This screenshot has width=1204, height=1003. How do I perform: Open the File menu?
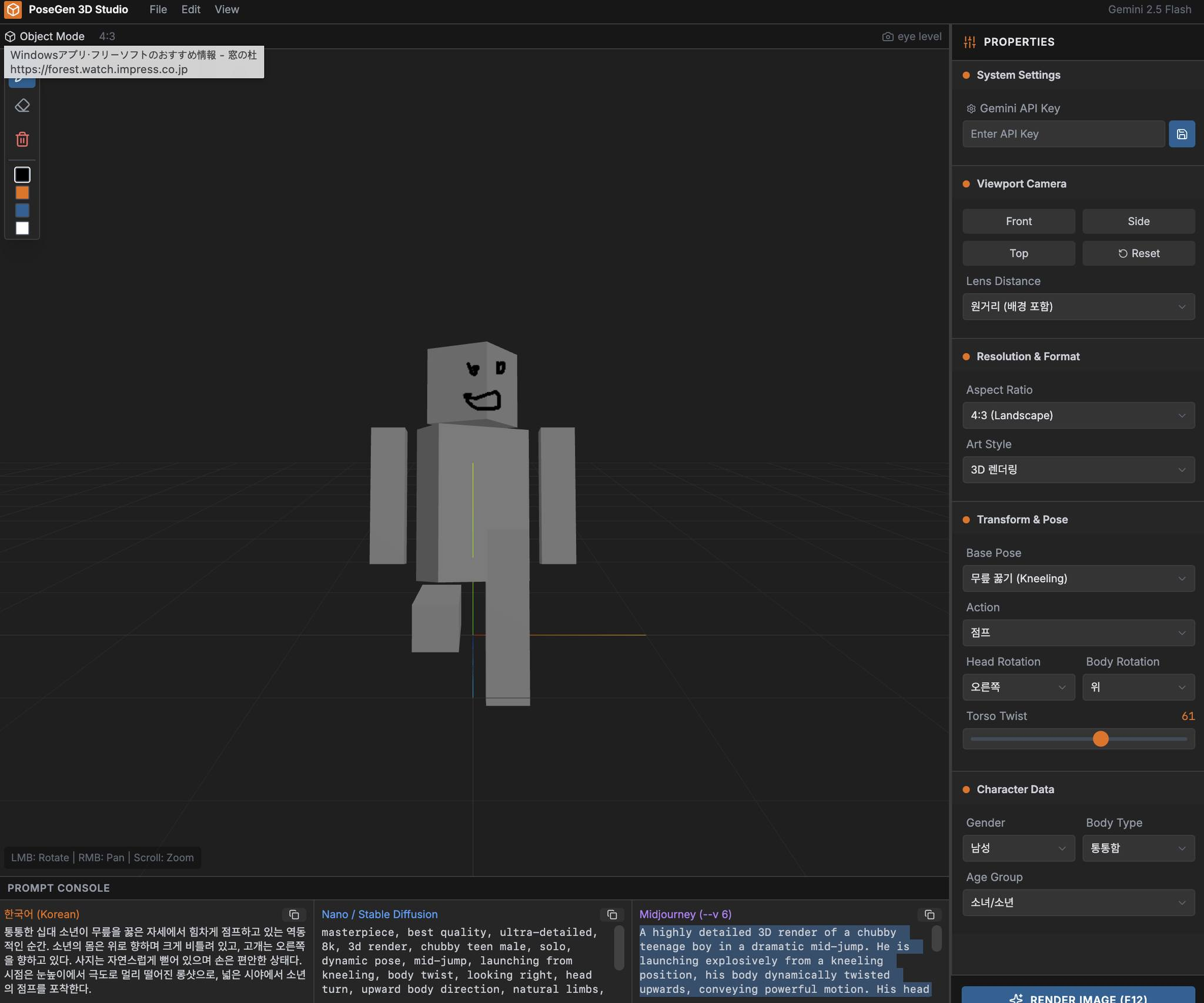(x=158, y=9)
